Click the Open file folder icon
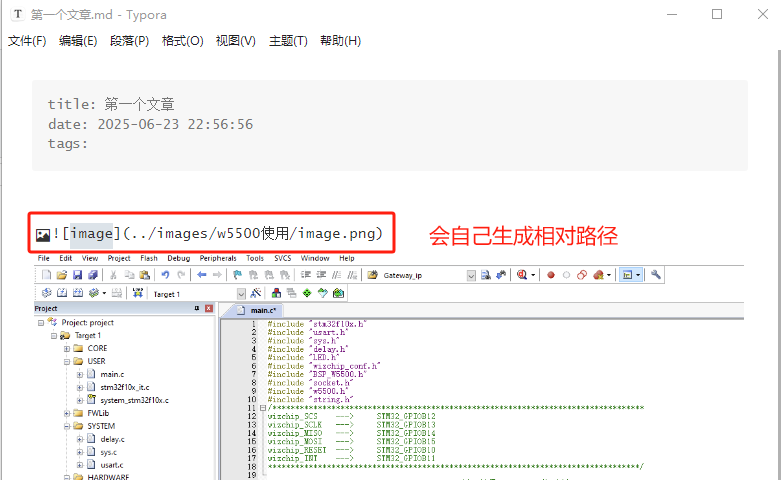The width and height of the screenshot is (781, 480). 62,275
